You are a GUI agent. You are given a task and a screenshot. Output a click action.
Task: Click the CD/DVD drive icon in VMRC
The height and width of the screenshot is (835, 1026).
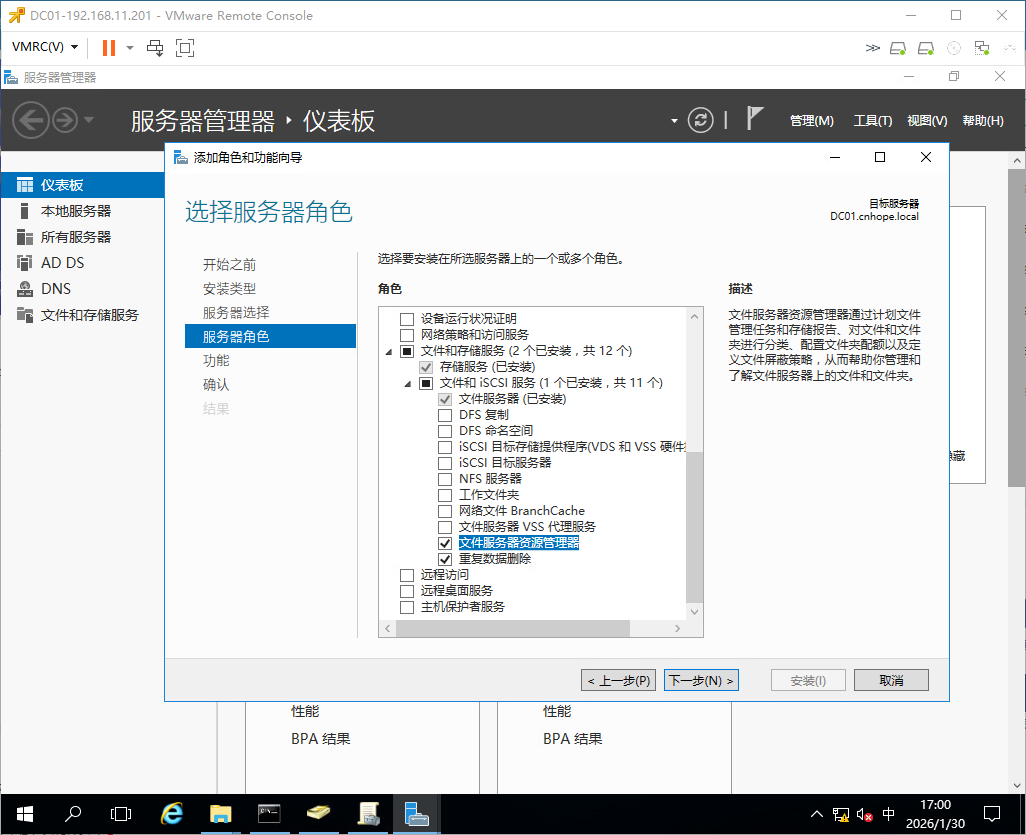coord(954,48)
